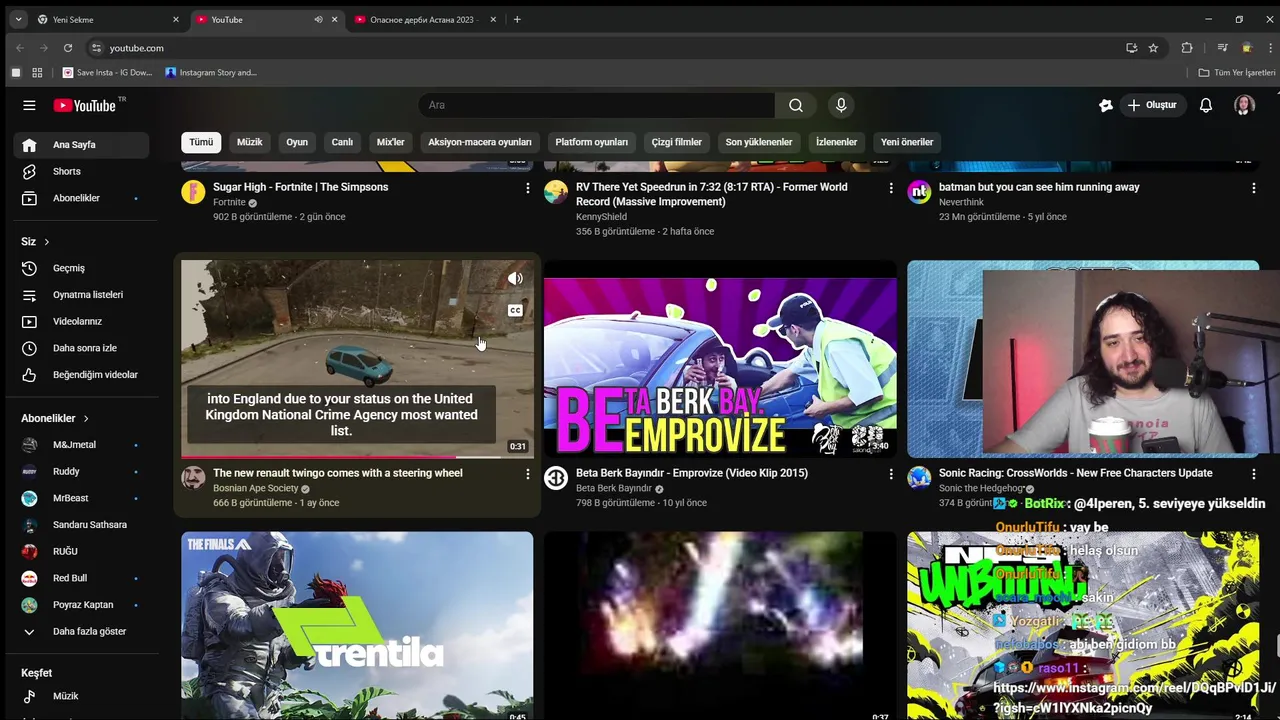Viewport: 1280px width, 720px height.
Task: Toggle captions on the Twingo preview
Action: (x=515, y=311)
